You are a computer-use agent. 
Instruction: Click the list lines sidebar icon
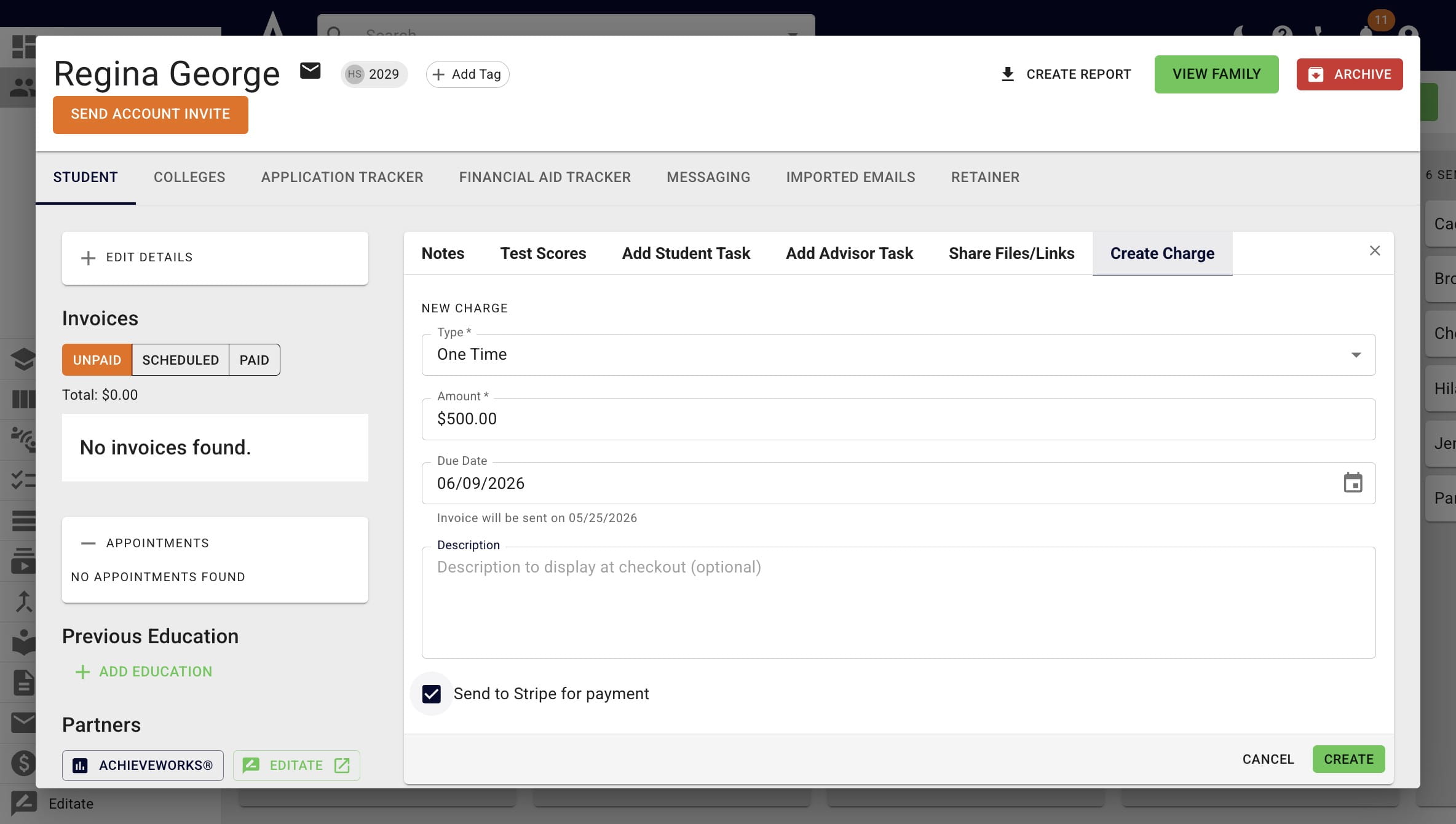click(x=23, y=521)
